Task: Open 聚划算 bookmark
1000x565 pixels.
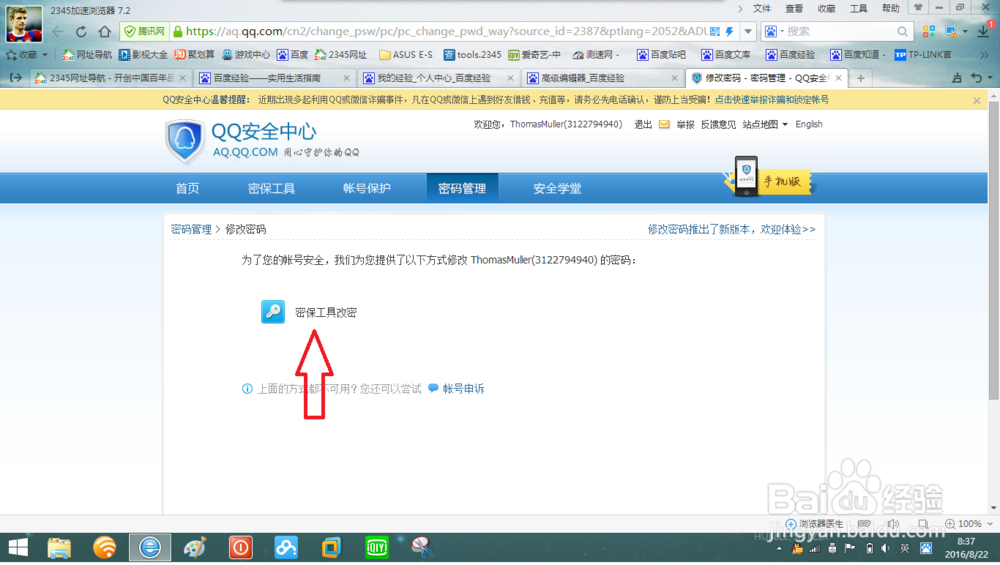Action: [195, 55]
